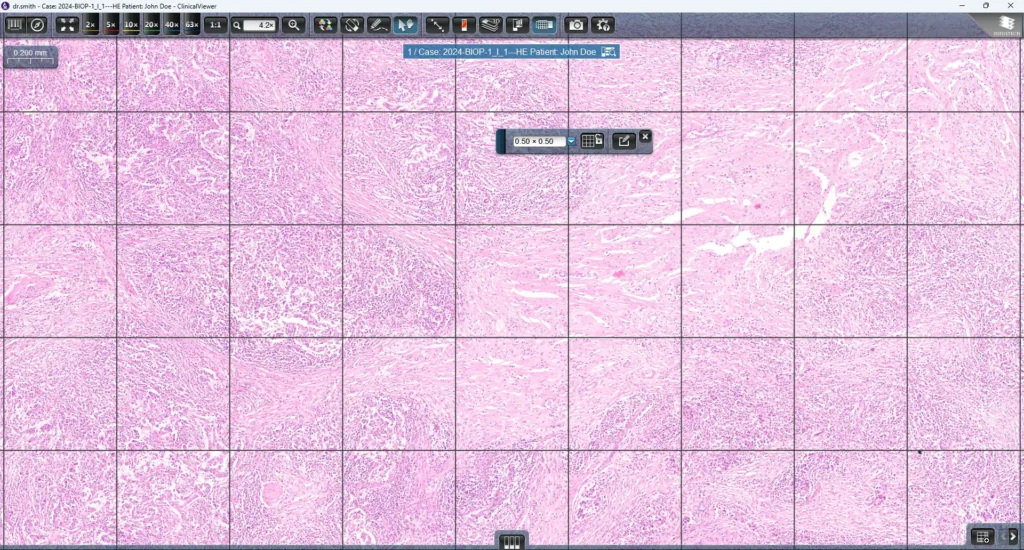The height and width of the screenshot is (550, 1024).
Task: Click the case info search icon
Action: [x=609, y=52]
